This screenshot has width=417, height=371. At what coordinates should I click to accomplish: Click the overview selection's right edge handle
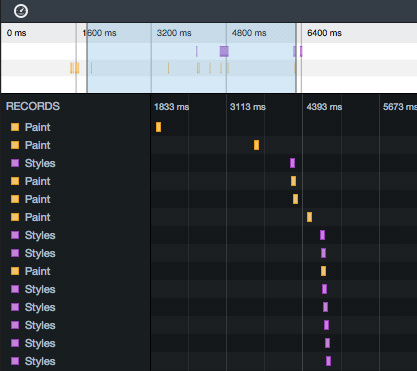click(296, 58)
